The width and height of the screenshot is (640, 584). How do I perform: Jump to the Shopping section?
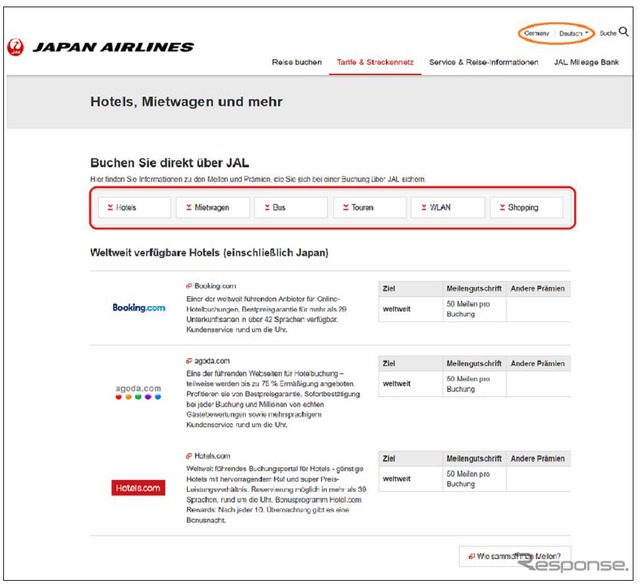[527, 207]
